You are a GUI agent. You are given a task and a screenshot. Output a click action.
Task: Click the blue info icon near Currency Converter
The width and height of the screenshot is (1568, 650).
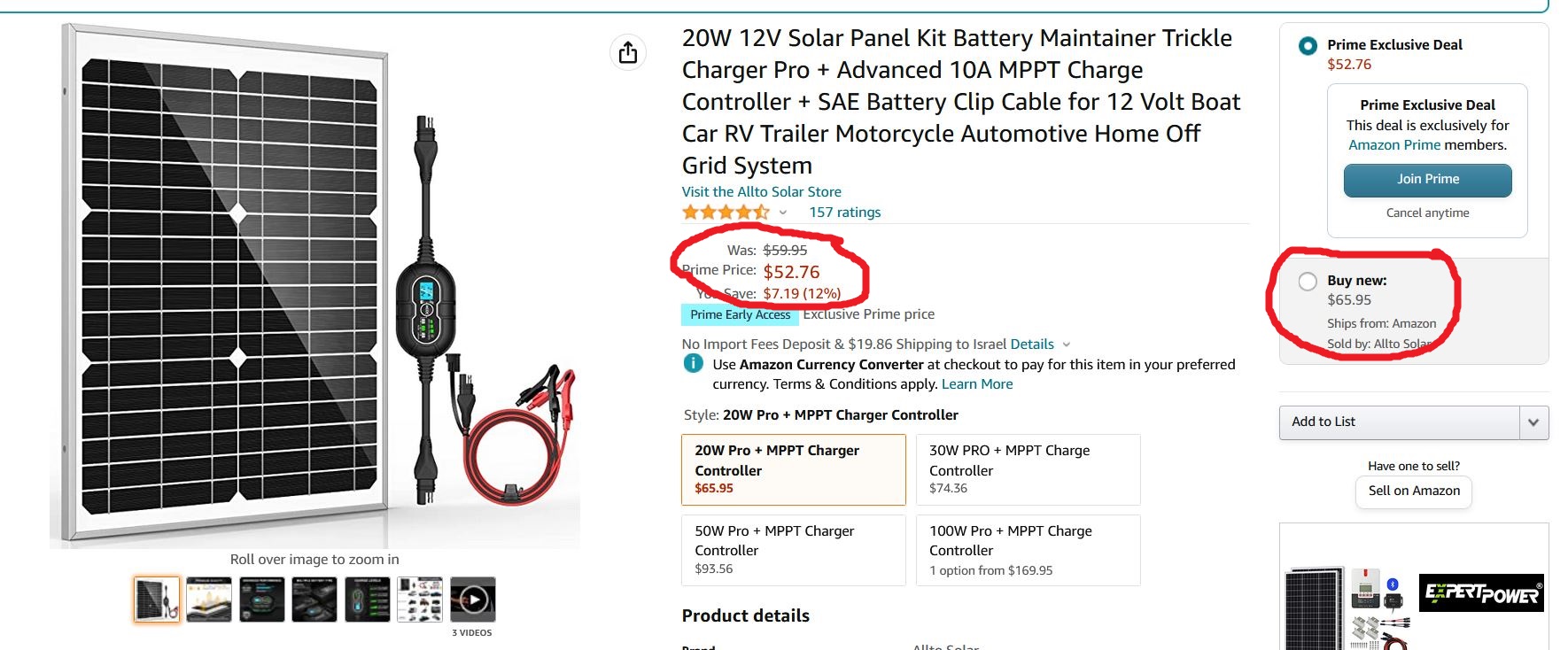coord(694,364)
